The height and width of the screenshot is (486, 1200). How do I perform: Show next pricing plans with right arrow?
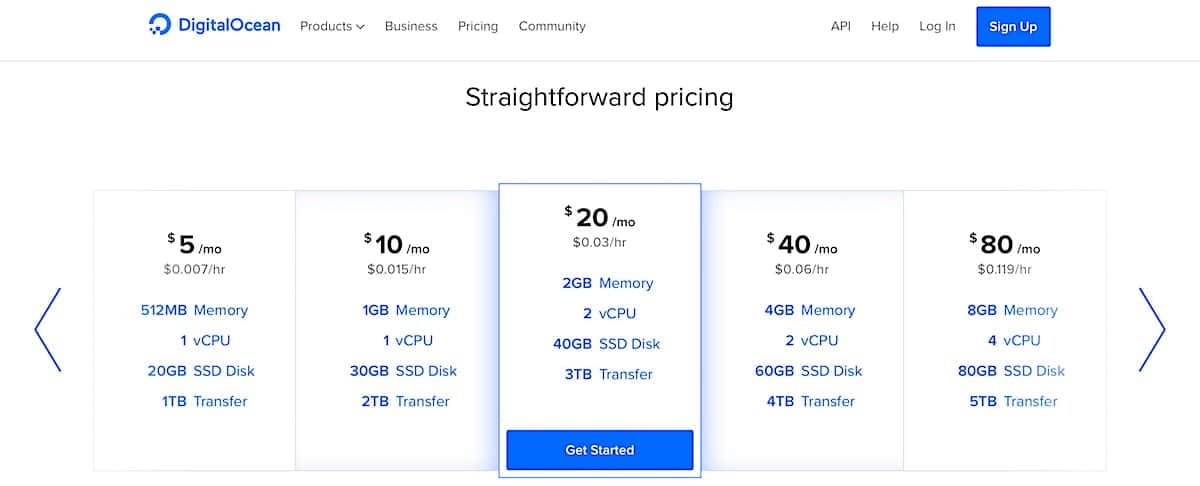(1152, 330)
